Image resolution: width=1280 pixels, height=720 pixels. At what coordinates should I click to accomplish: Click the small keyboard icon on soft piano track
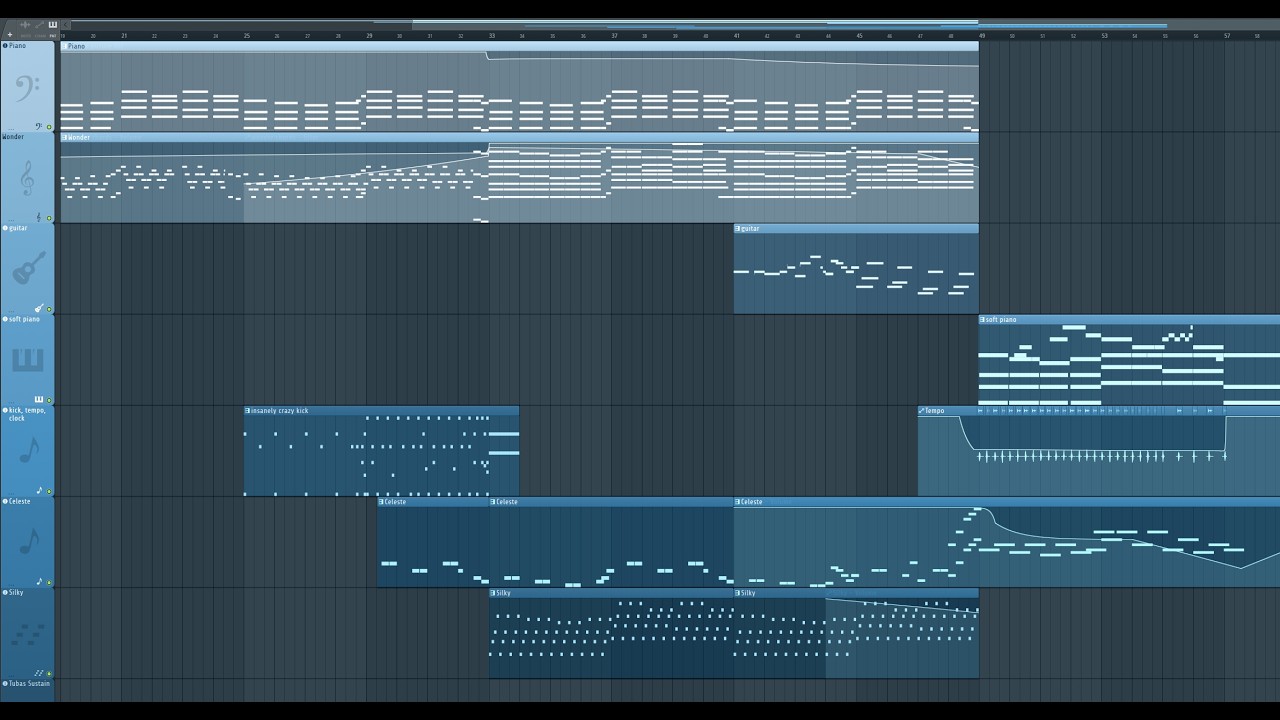click(x=39, y=400)
